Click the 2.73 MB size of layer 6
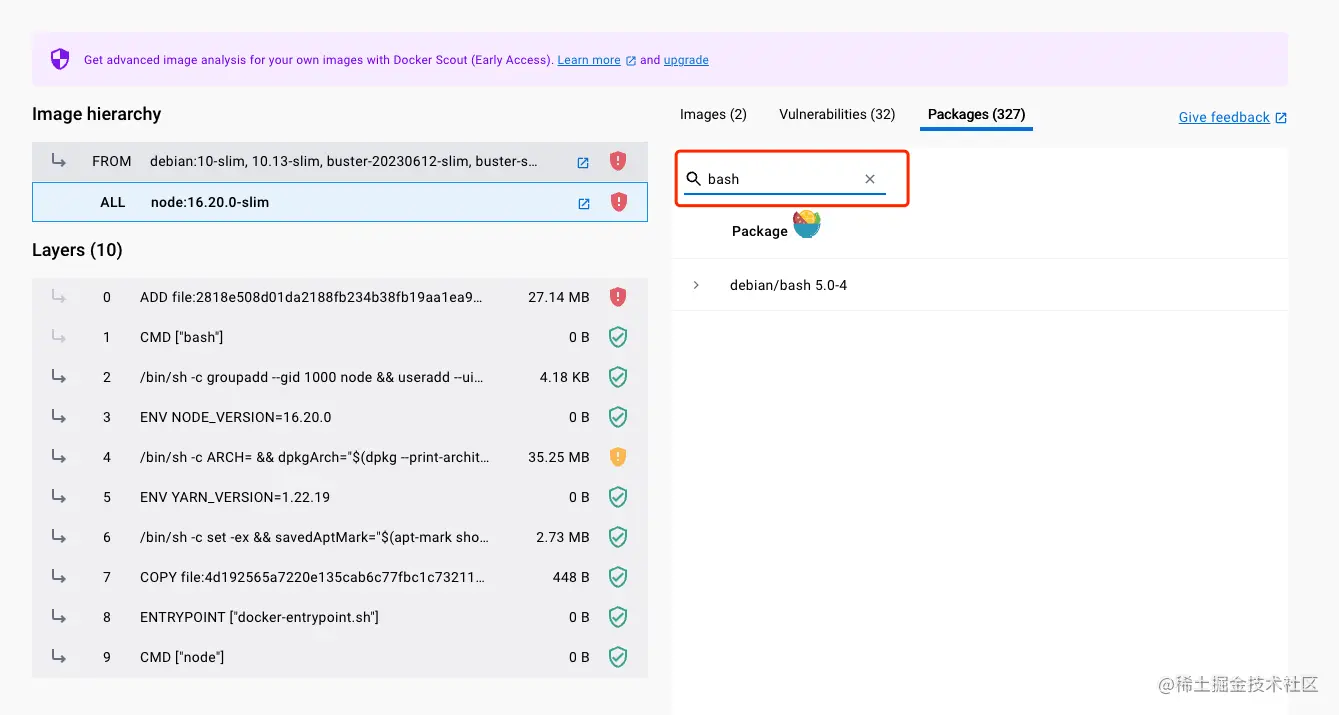The width and height of the screenshot is (1339, 715). coord(563,537)
